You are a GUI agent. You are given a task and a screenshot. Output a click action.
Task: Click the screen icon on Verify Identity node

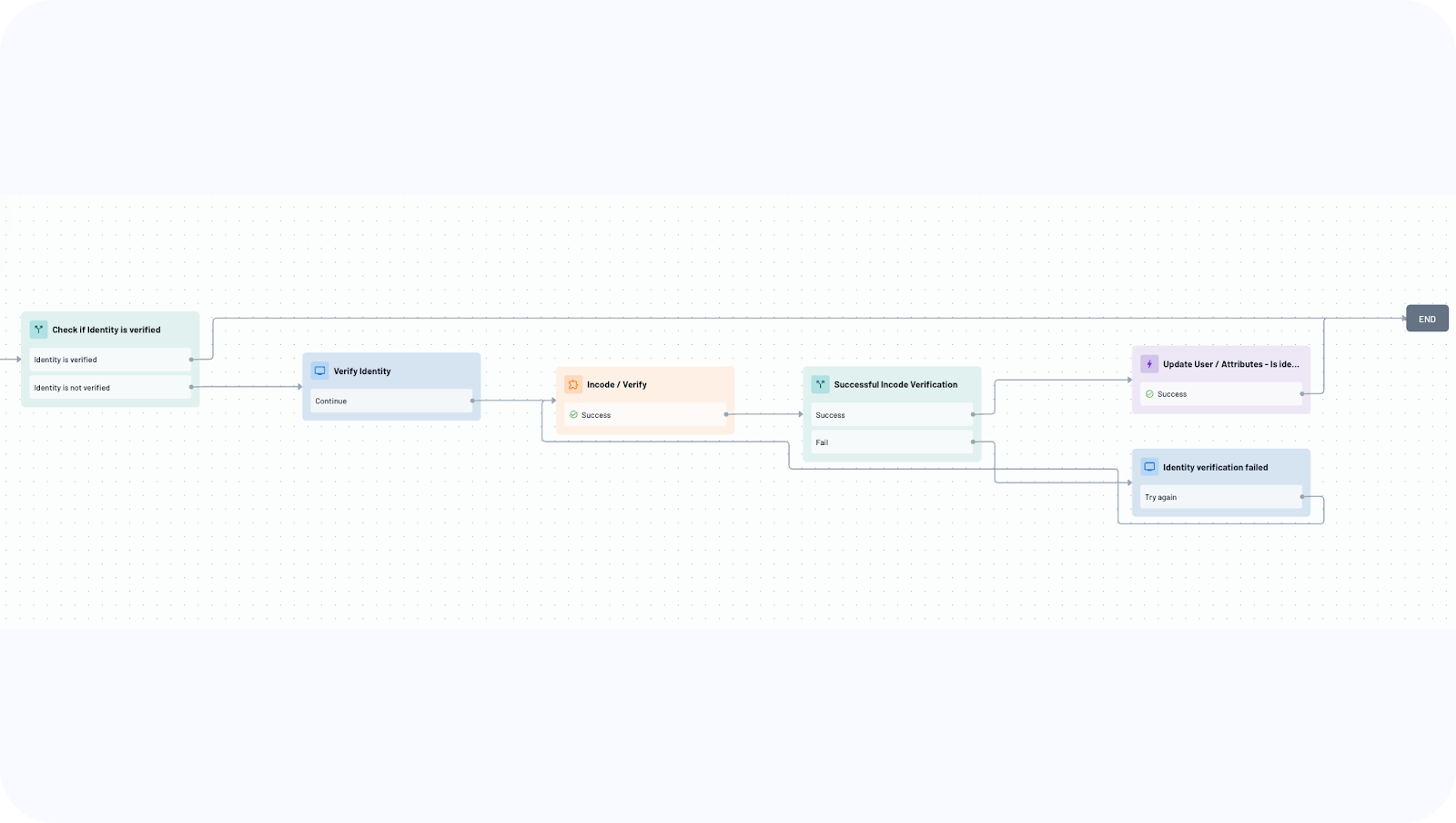[319, 371]
